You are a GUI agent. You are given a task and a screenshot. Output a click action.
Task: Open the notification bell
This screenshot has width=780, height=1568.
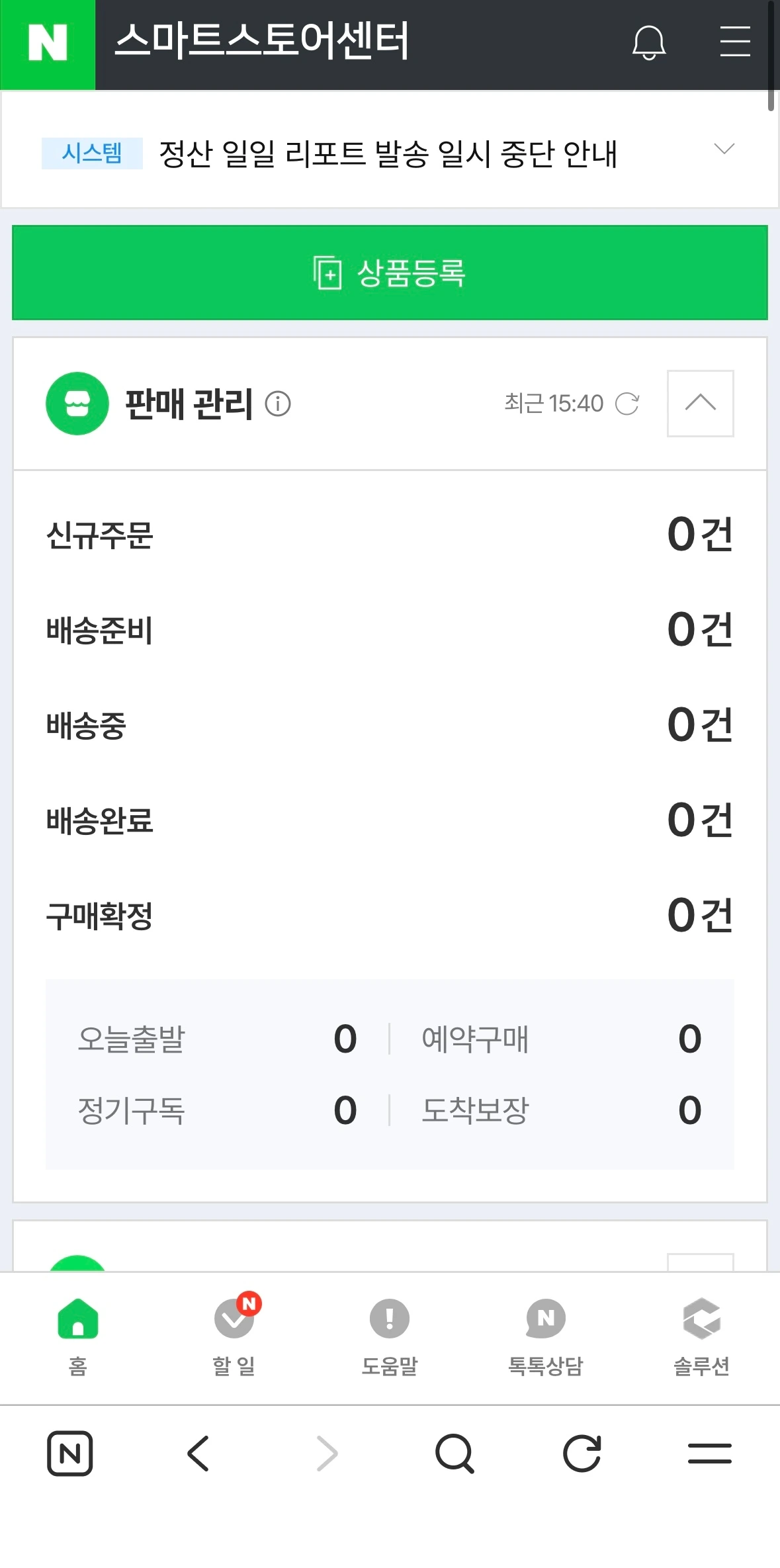pyautogui.click(x=648, y=44)
